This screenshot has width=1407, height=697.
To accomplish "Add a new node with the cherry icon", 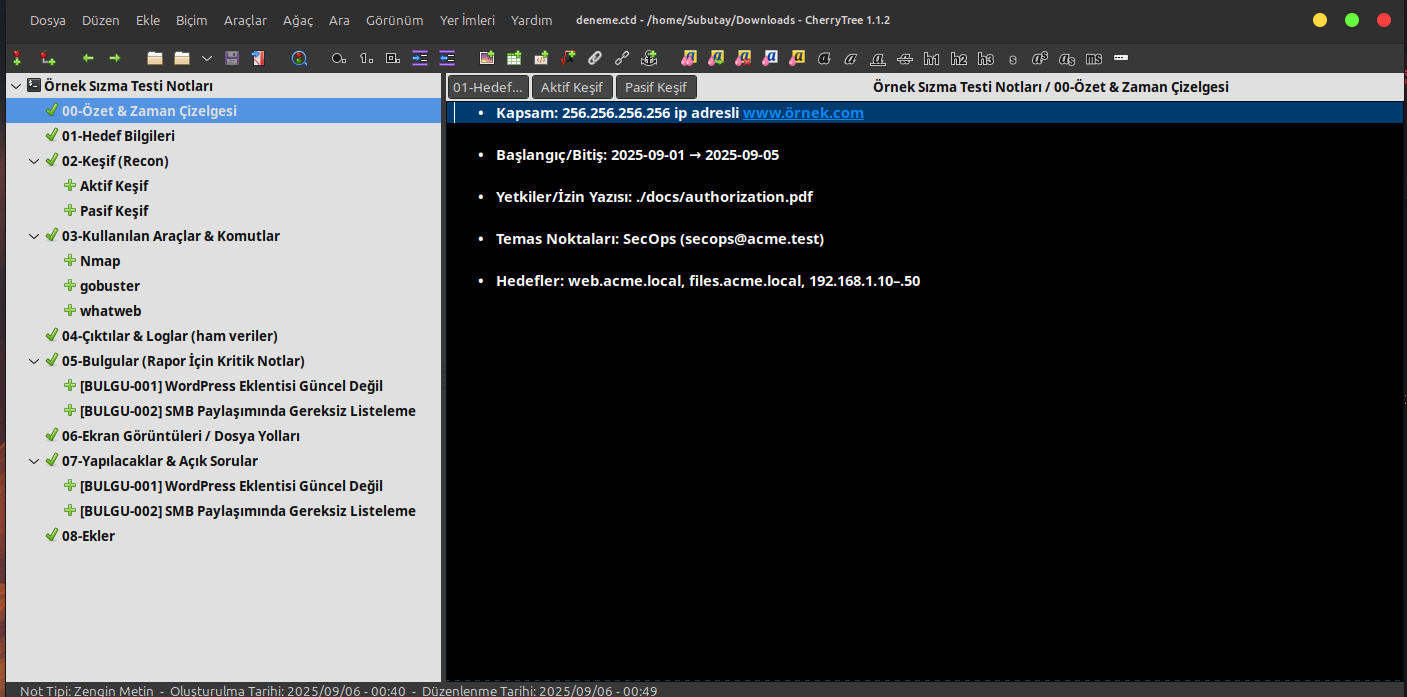I will tap(17, 58).
